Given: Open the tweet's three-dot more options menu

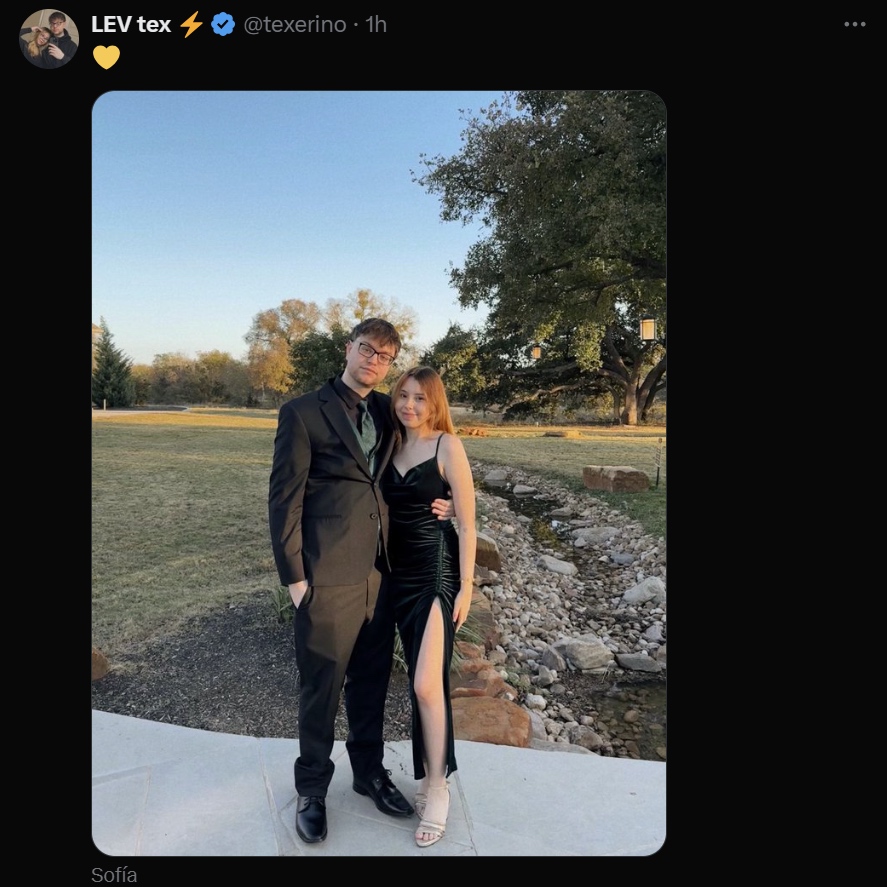Looking at the screenshot, I should [x=854, y=24].
